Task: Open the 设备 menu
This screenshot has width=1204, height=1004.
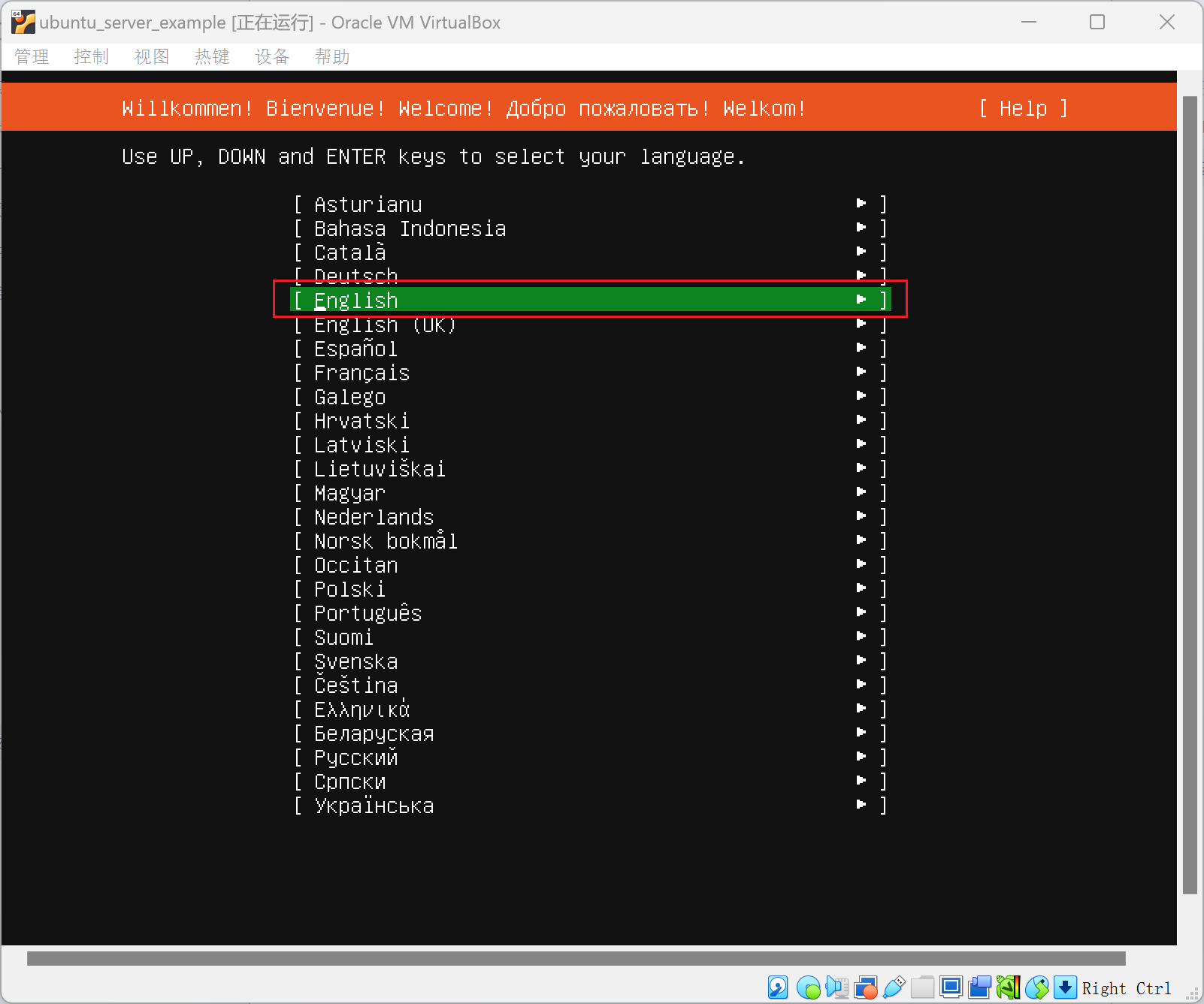Action: coord(272,57)
